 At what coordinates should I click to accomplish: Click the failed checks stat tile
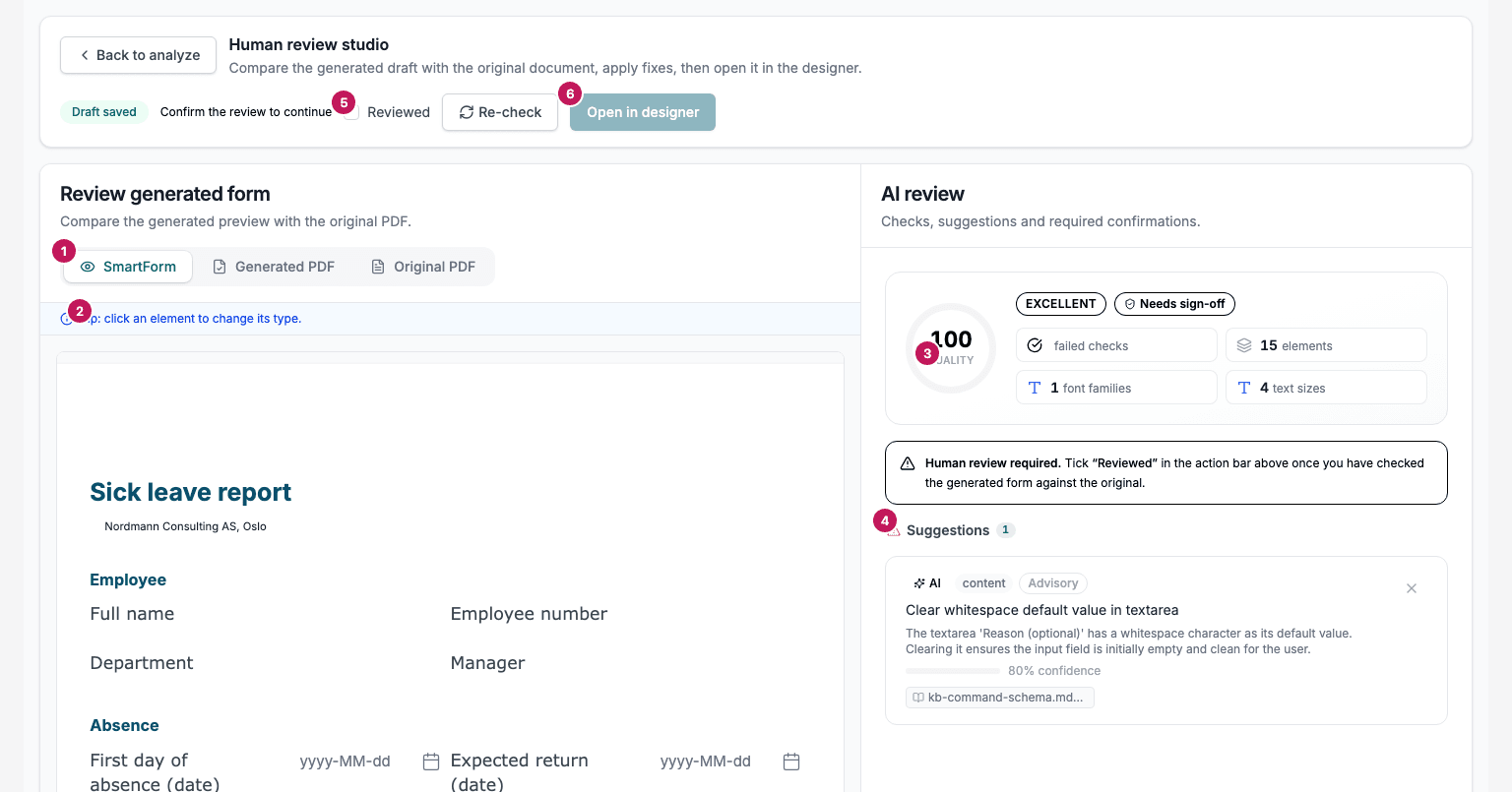tap(1116, 345)
